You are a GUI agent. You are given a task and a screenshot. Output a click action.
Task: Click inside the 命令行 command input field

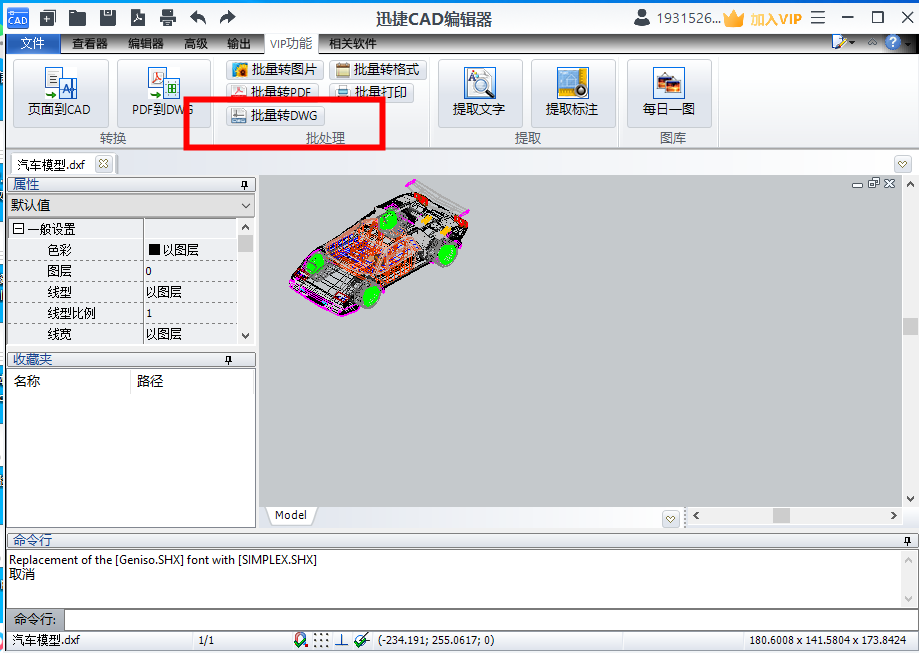(x=491, y=619)
